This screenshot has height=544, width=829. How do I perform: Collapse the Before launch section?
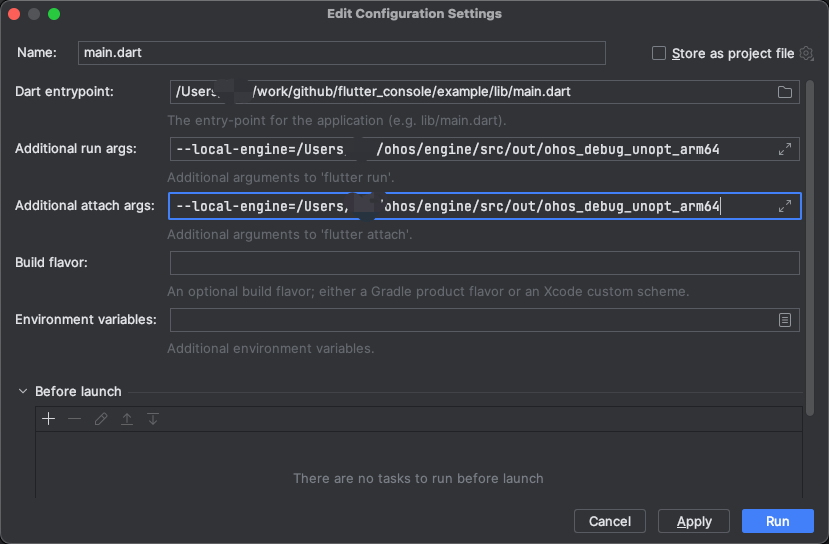pos(23,391)
